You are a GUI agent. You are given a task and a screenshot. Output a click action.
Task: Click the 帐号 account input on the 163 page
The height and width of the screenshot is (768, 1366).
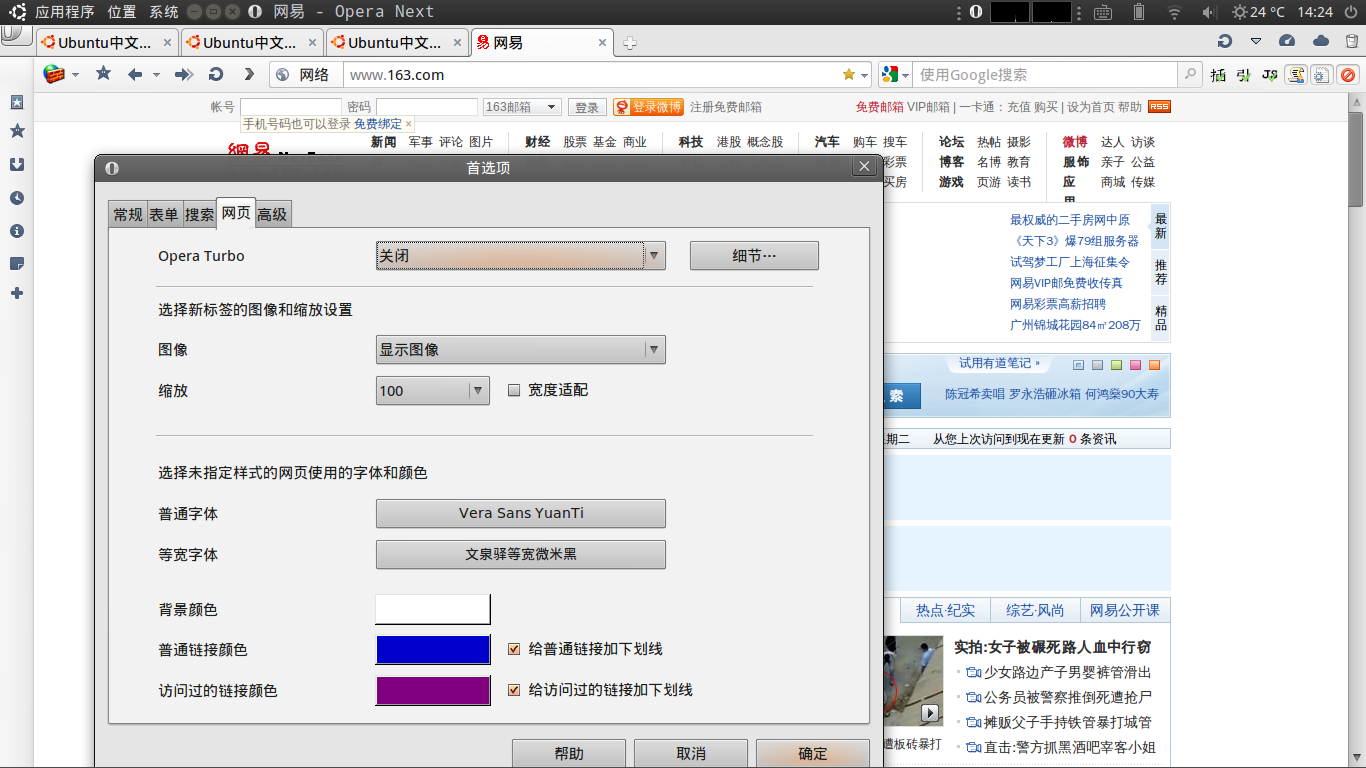click(290, 107)
